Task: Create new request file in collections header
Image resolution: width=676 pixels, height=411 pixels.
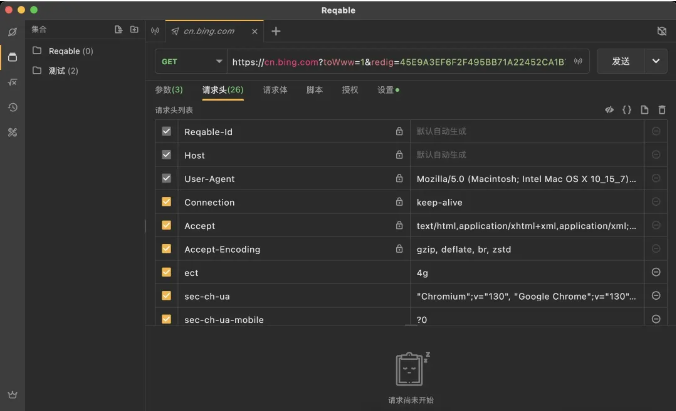Action: click(118, 29)
